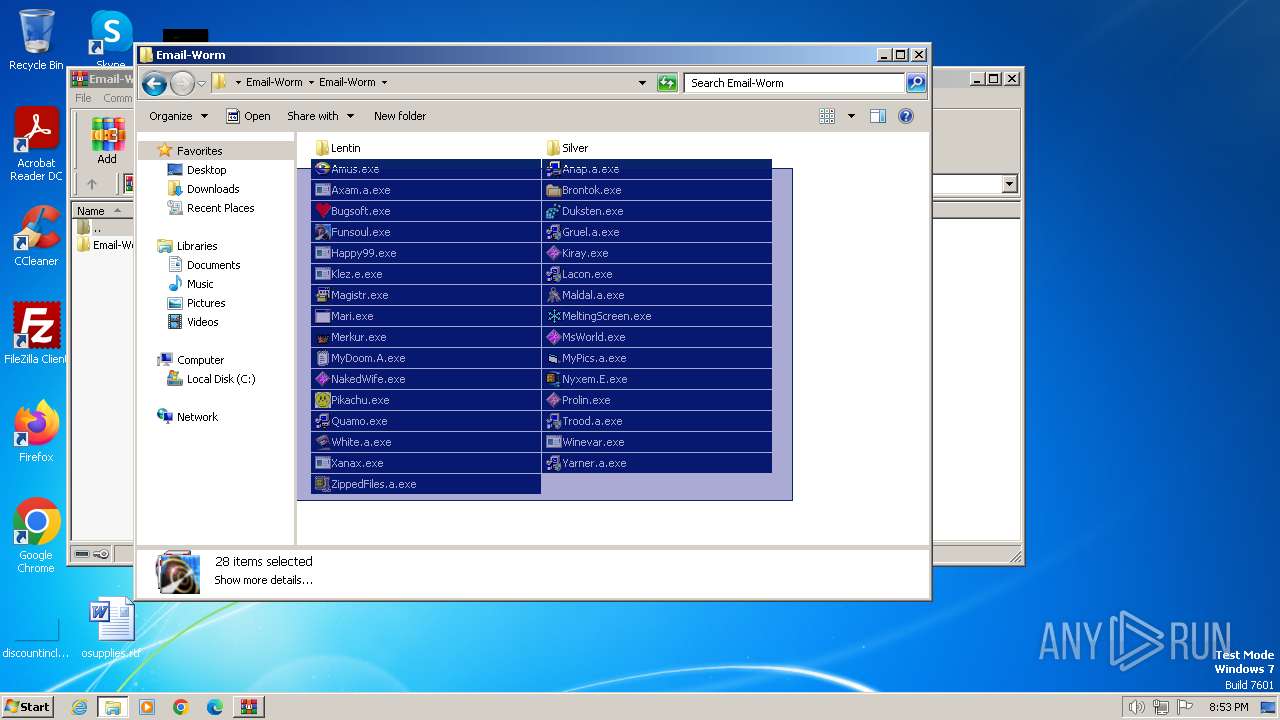Select the ZippedFiles.a.exe file
1280x720 pixels.
(x=426, y=484)
